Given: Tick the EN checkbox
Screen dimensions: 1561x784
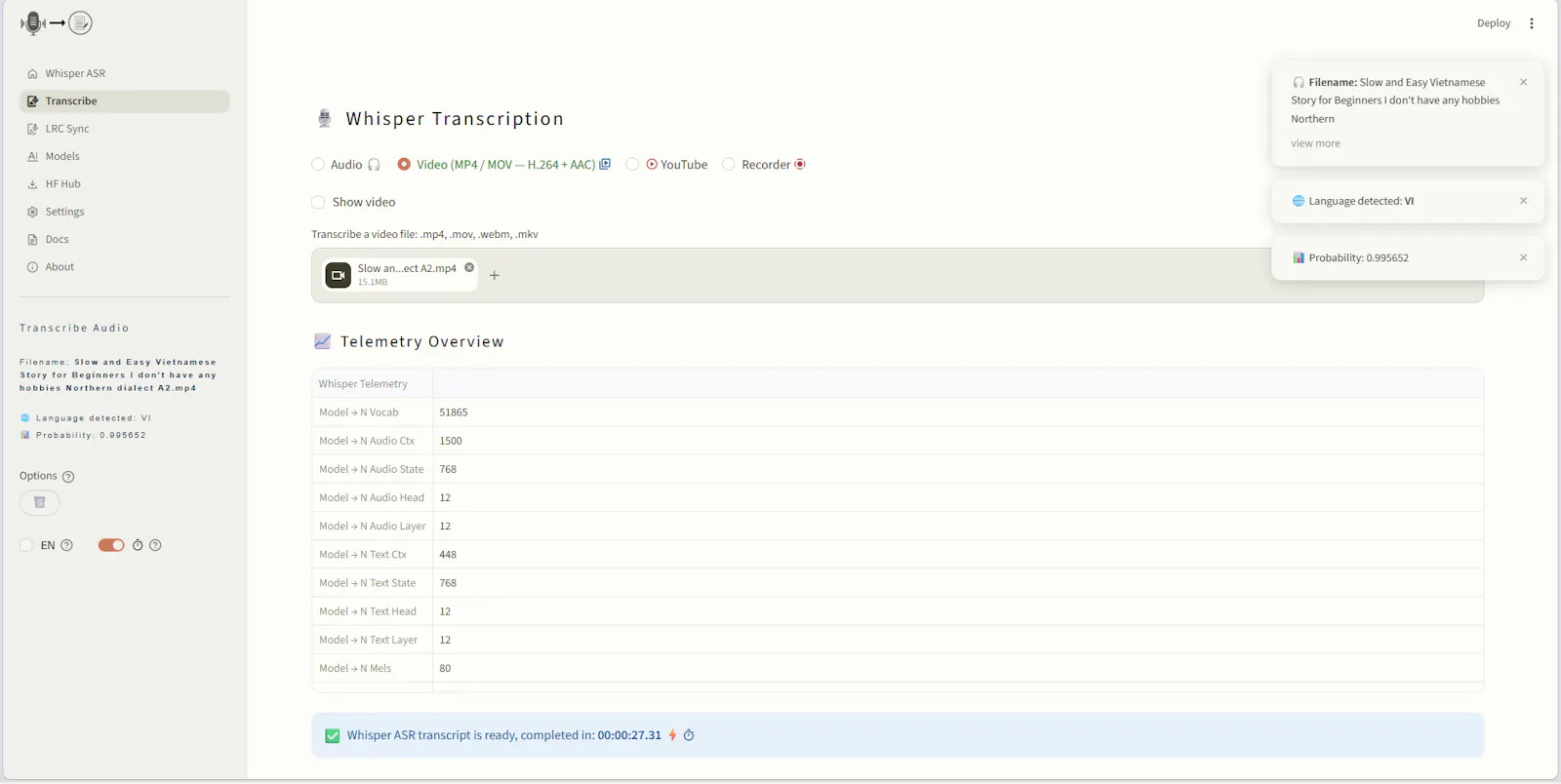Looking at the screenshot, I should pyautogui.click(x=26, y=546).
